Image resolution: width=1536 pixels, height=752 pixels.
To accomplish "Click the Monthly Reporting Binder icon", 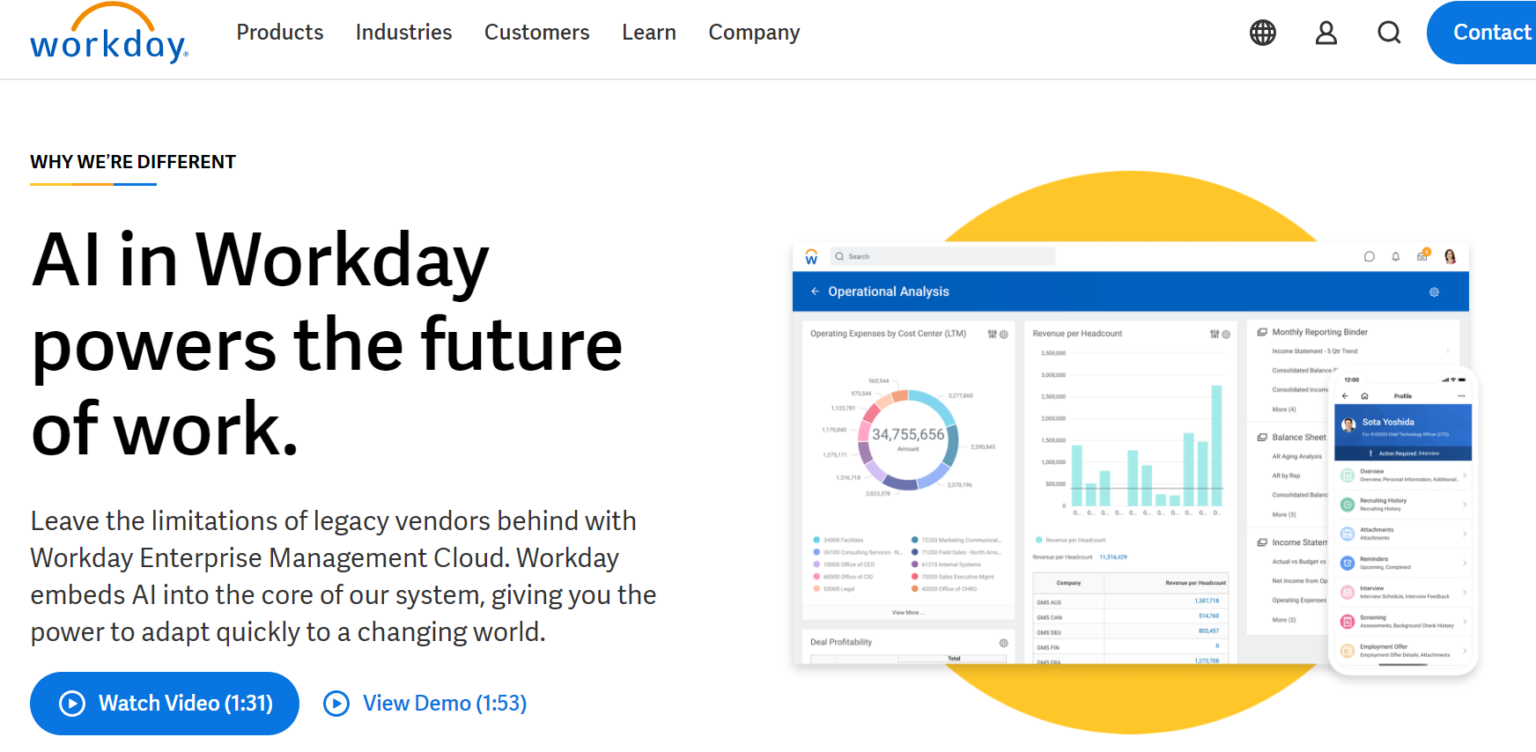I will [1262, 332].
